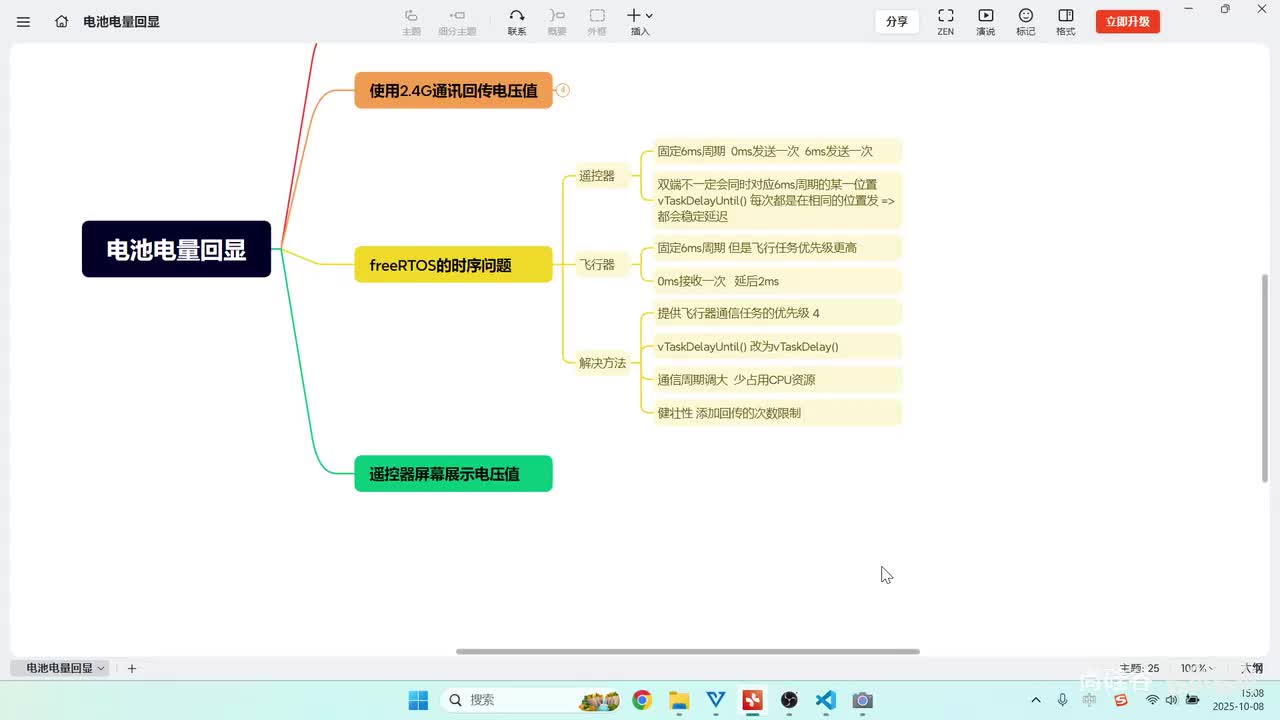Image resolution: width=1280 pixels, height=720 pixels.
Task: Open the Windows Start menu
Action: coord(418,700)
